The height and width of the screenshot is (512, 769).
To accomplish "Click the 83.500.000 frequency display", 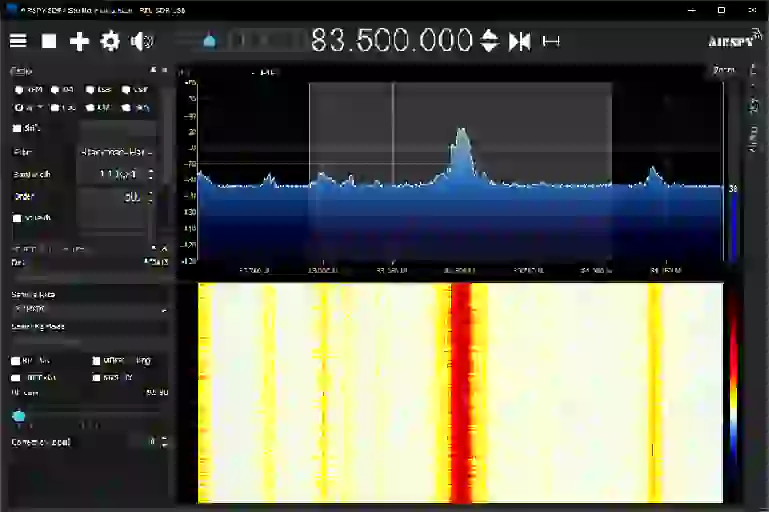I will [x=391, y=40].
